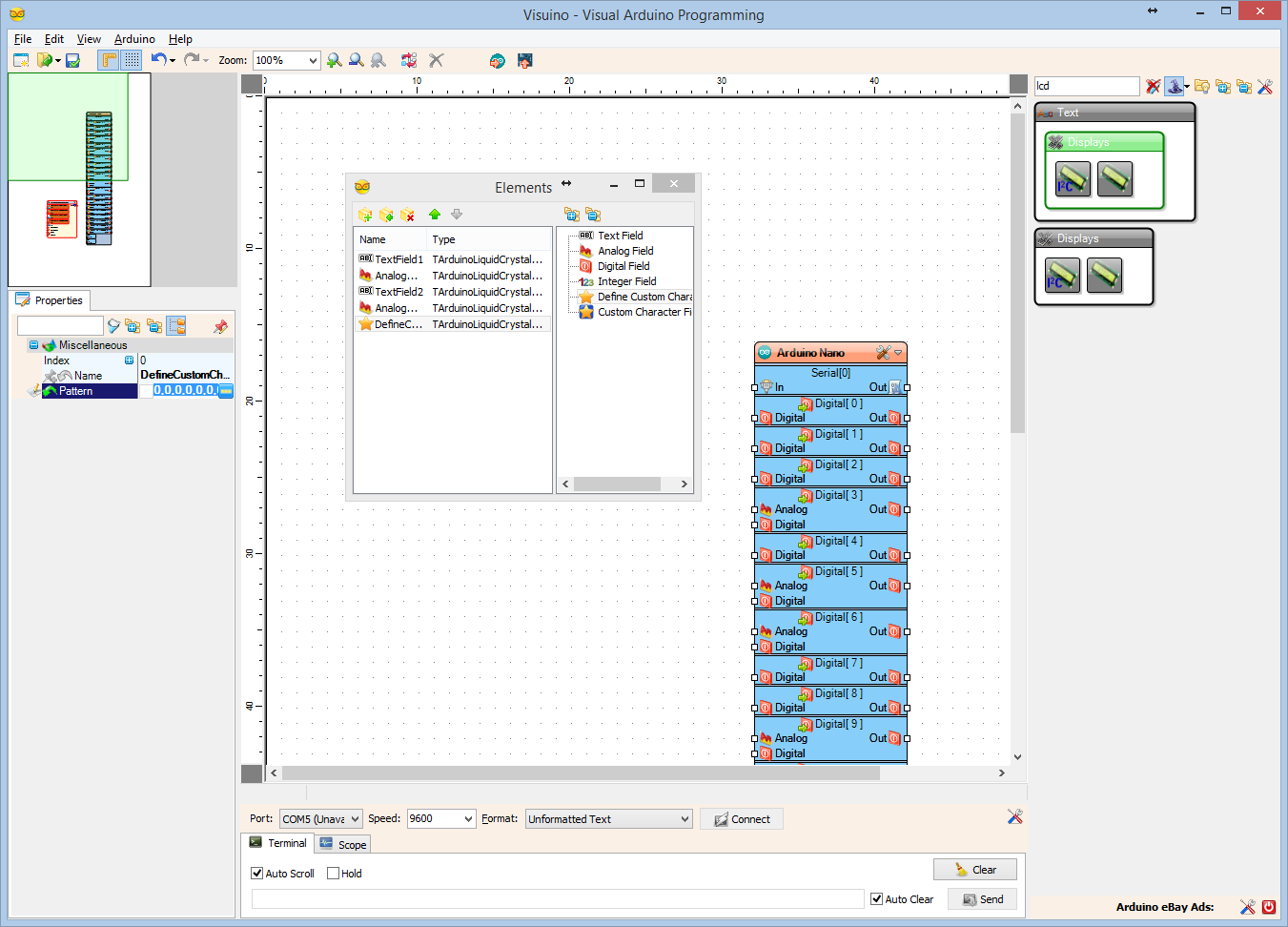Click the upload to Arduino icon
Image resolution: width=1288 pixels, height=927 pixels.
[x=524, y=60]
